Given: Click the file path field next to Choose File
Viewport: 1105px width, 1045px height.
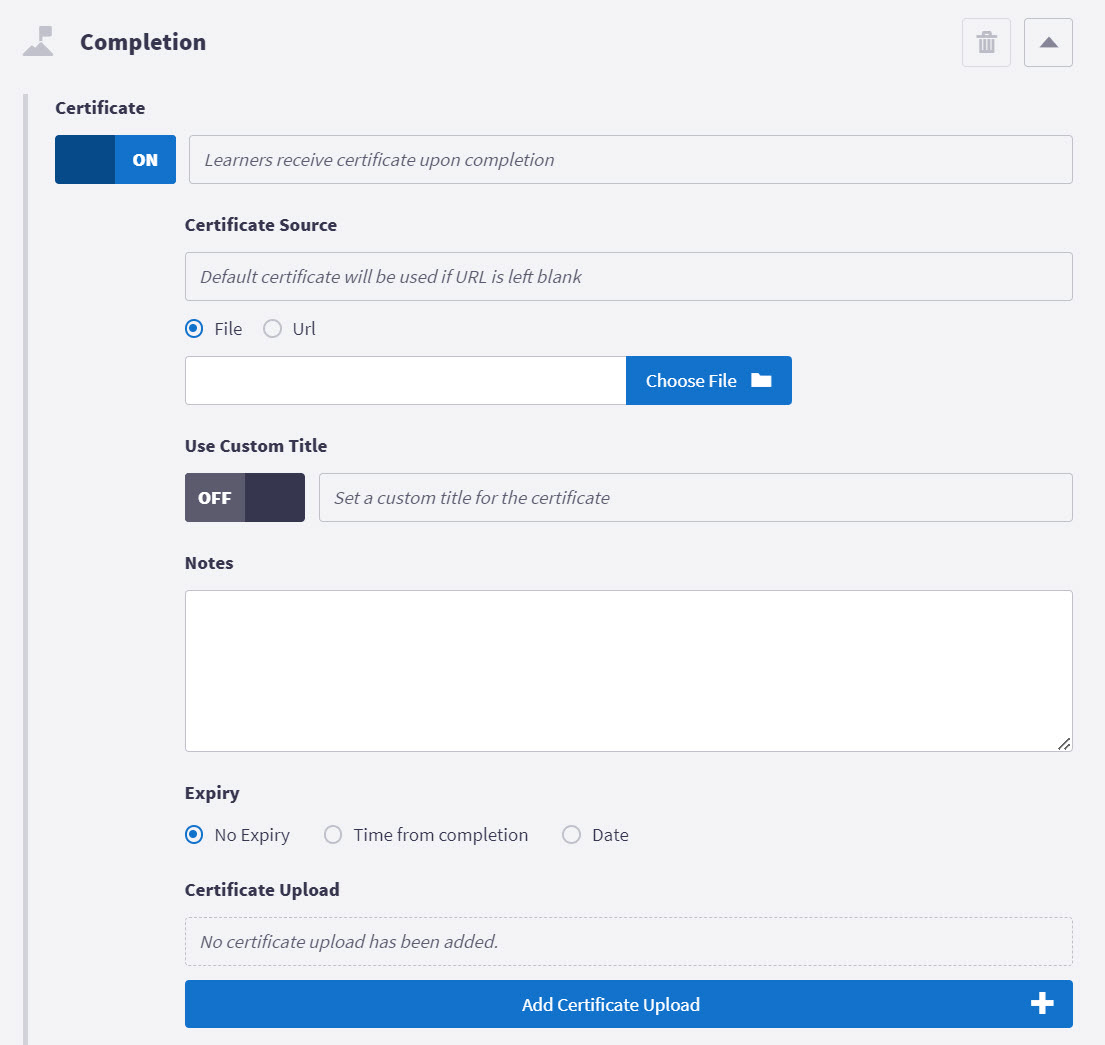Looking at the screenshot, I should [x=405, y=380].
